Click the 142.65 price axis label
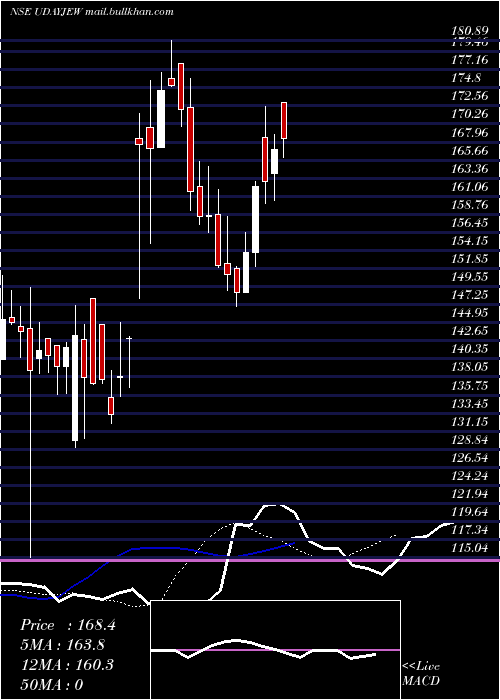The image size is (500, 700). click(469, 331)
